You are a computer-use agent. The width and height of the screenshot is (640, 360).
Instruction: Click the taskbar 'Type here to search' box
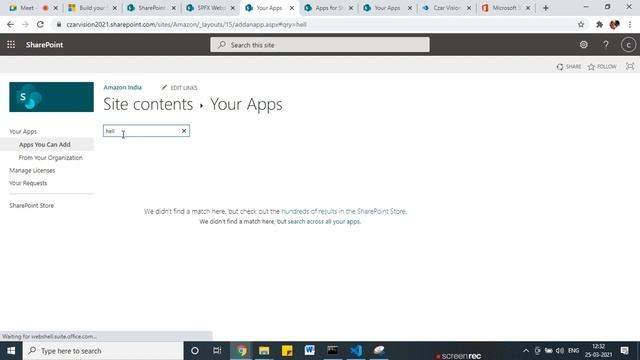(103, 351)
